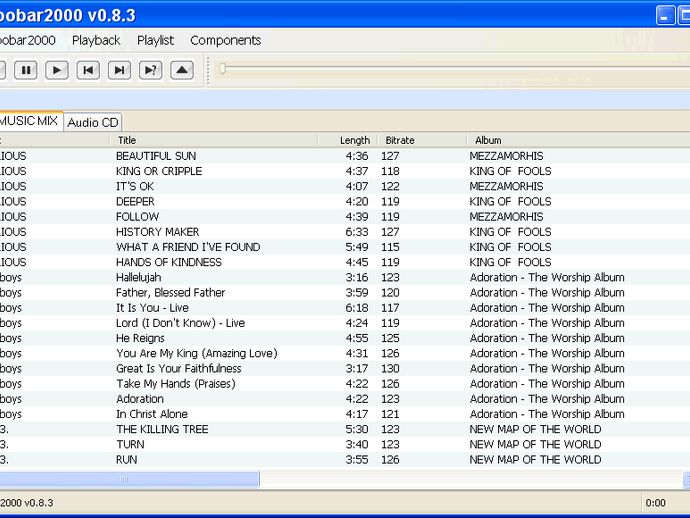Select the track Father, Blessed Father
This screenshot has height=518, width=690.
coord(170,293)
